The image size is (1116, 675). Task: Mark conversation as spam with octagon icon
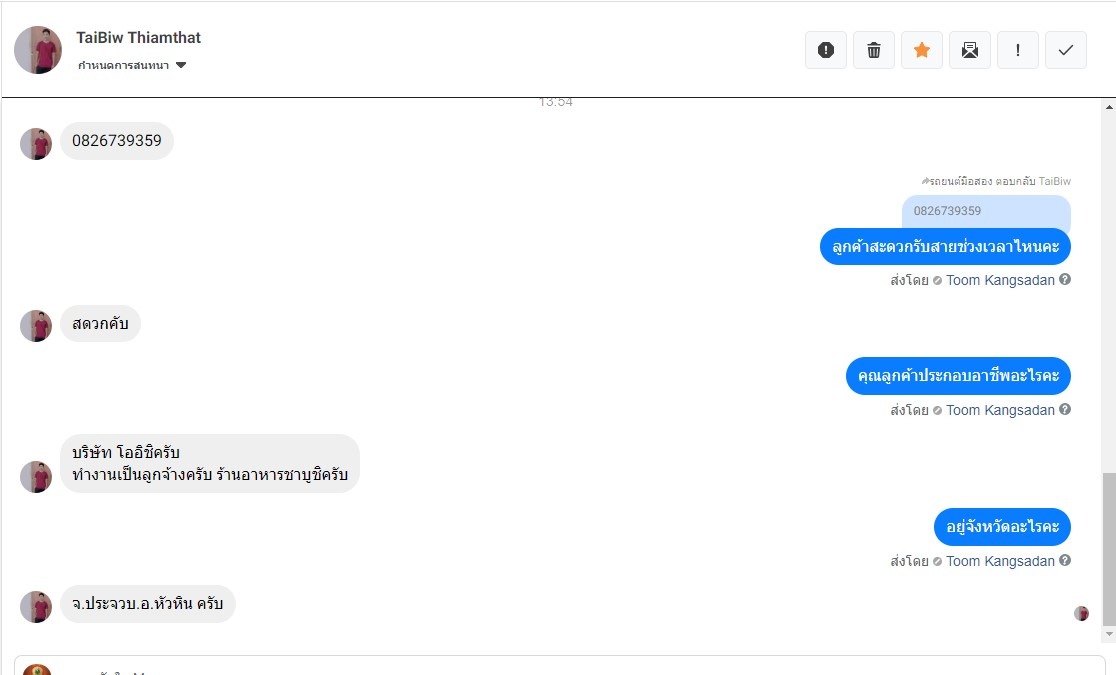click(x=826, y=50)
